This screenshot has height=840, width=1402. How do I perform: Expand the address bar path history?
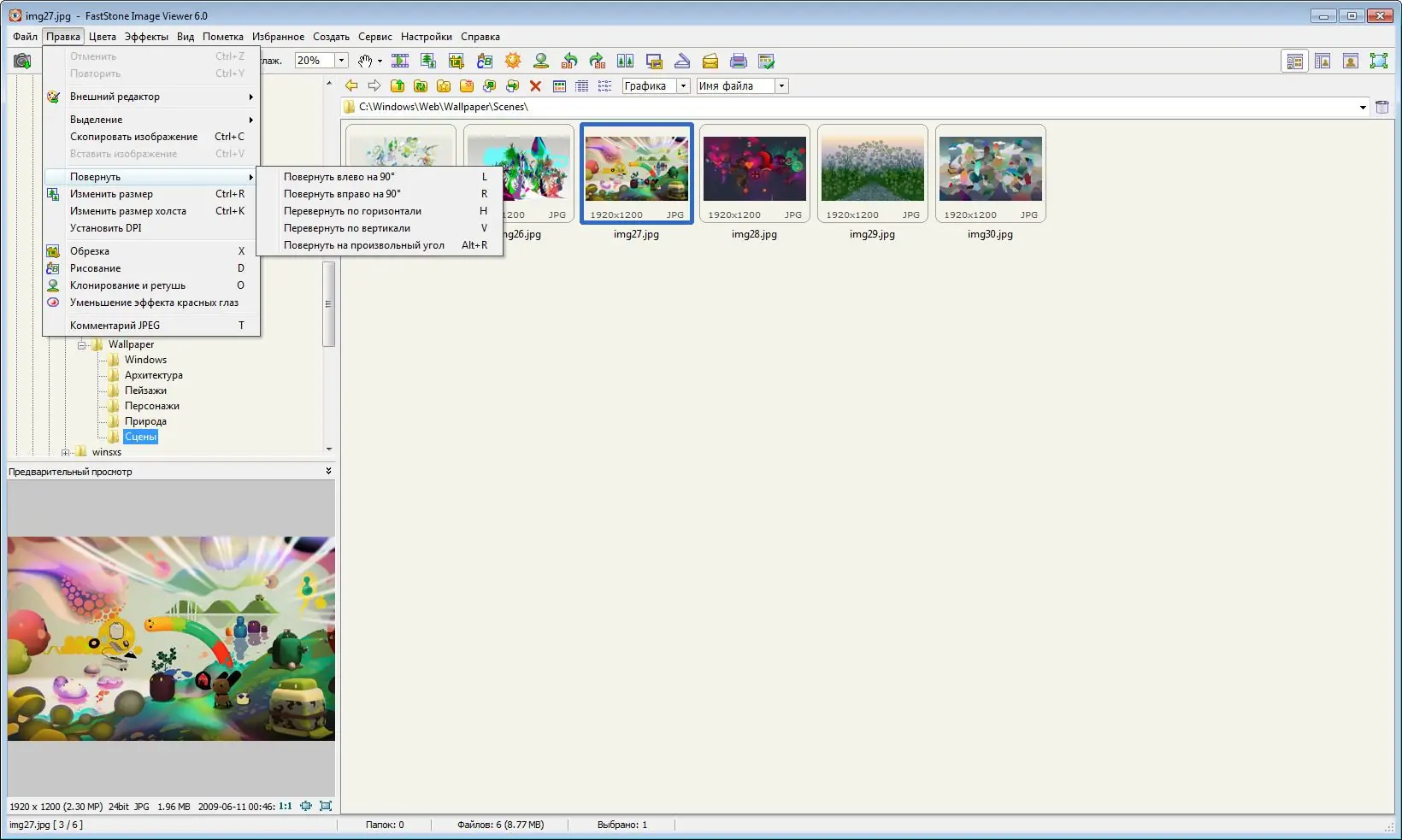pos(1363,107)
